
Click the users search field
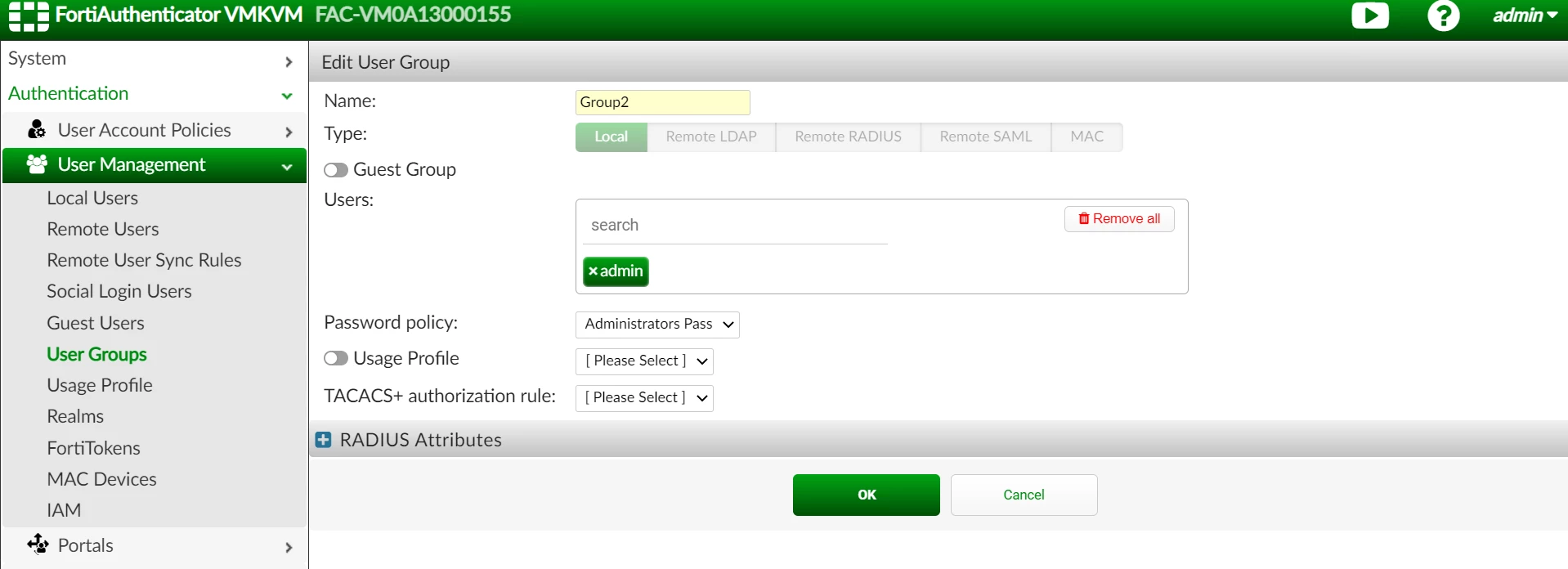[734, 225]
